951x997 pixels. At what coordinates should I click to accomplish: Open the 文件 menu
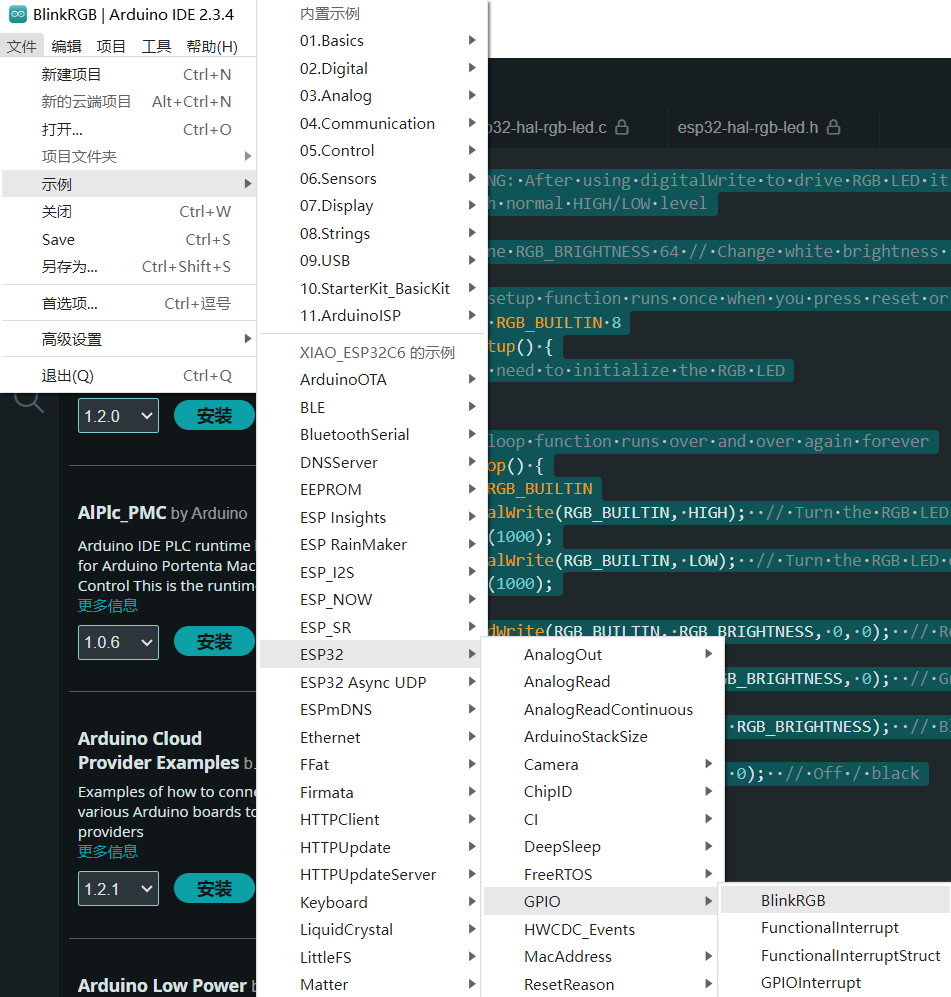22,46
